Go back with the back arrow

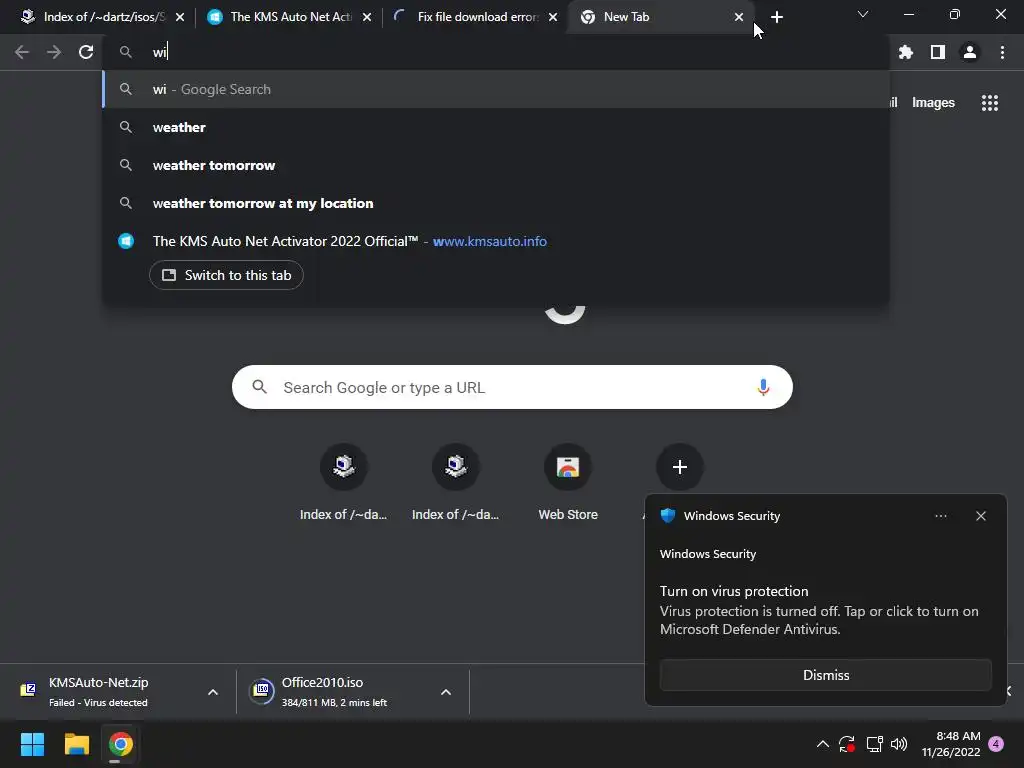pos(22,52)
